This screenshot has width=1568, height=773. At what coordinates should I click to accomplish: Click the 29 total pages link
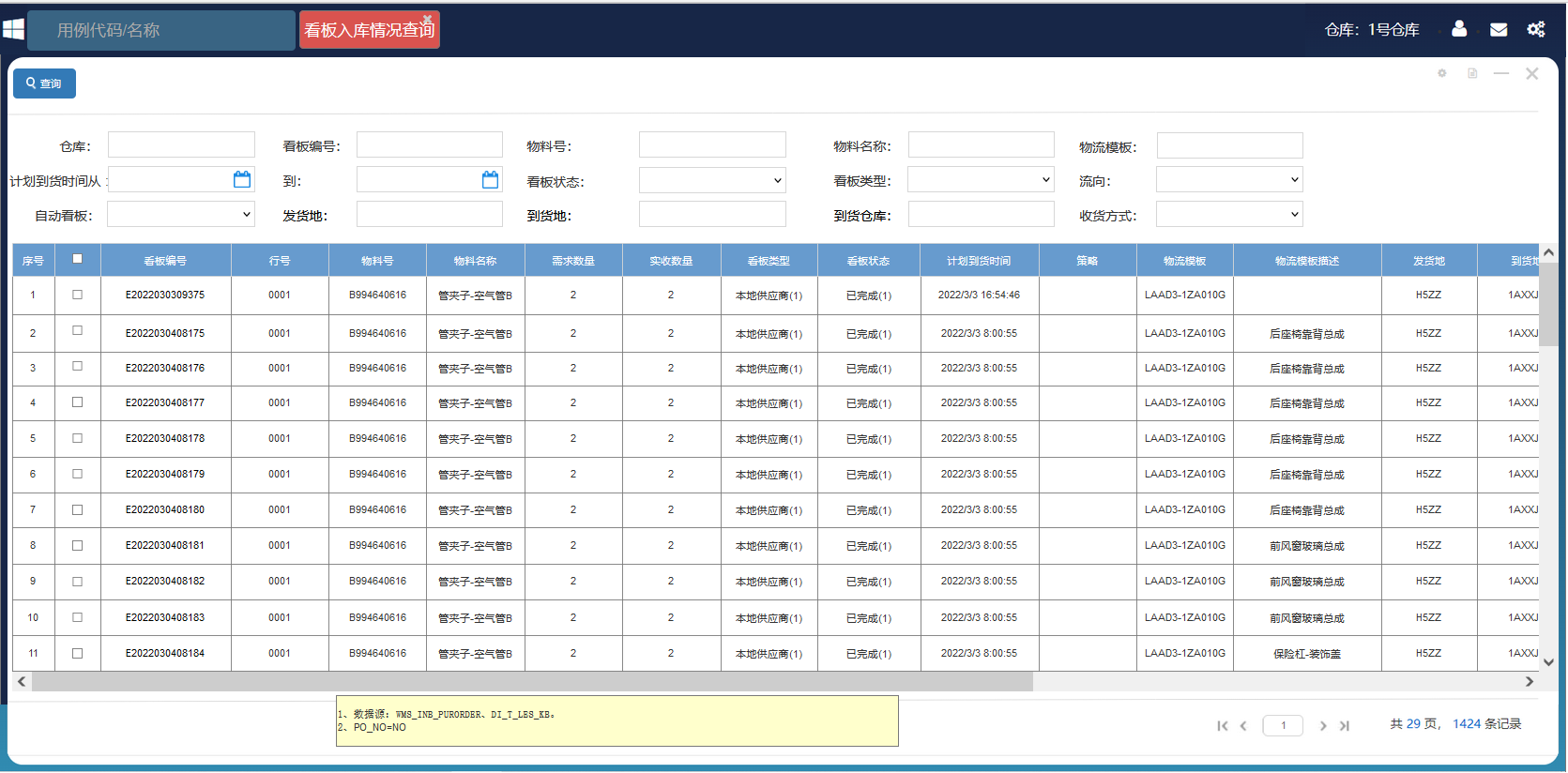pyautogui.click(x=1413, y=724)
